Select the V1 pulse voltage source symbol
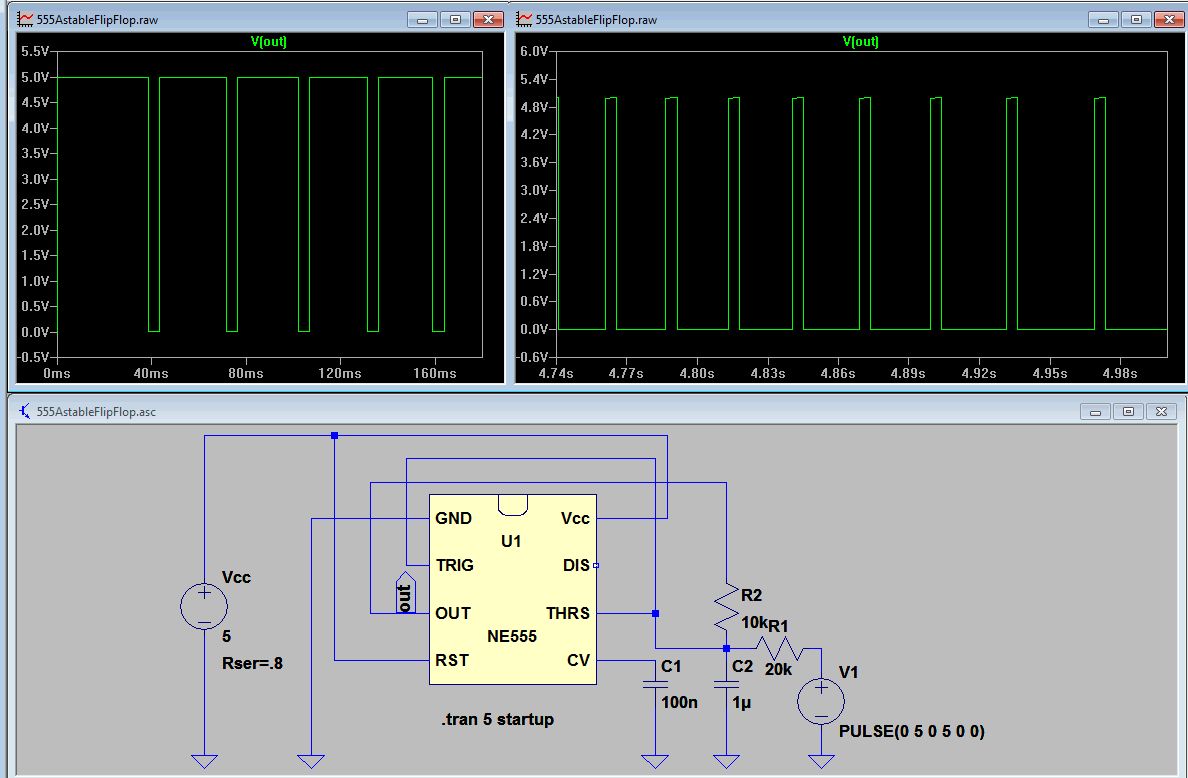Image resolution: width=1188 pixels, height=778 pixels. (821, 700)
